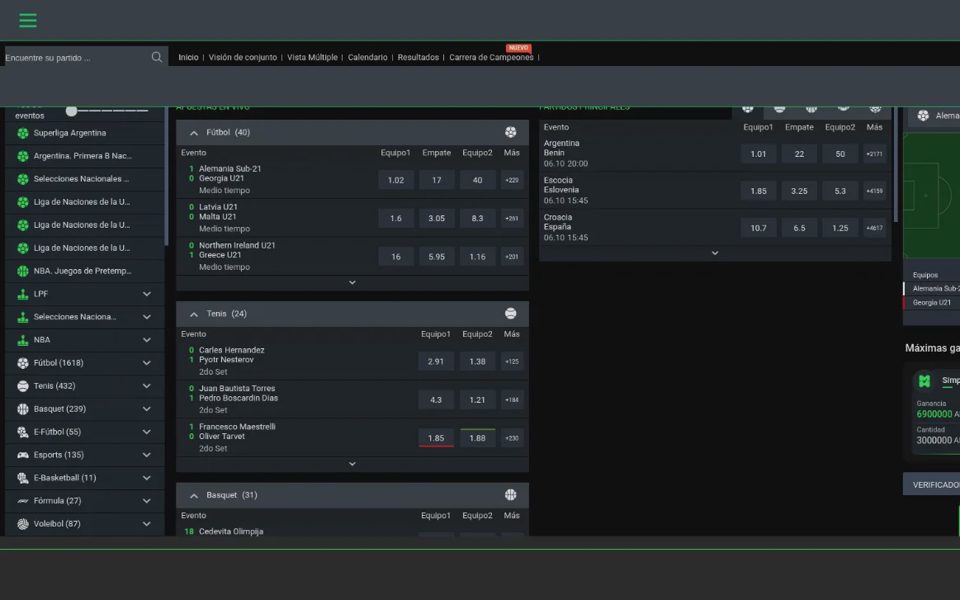Collapse the Fútbol (40) live section
The height and width of the screenshot is (600, 960).
(x=193, y=133)
